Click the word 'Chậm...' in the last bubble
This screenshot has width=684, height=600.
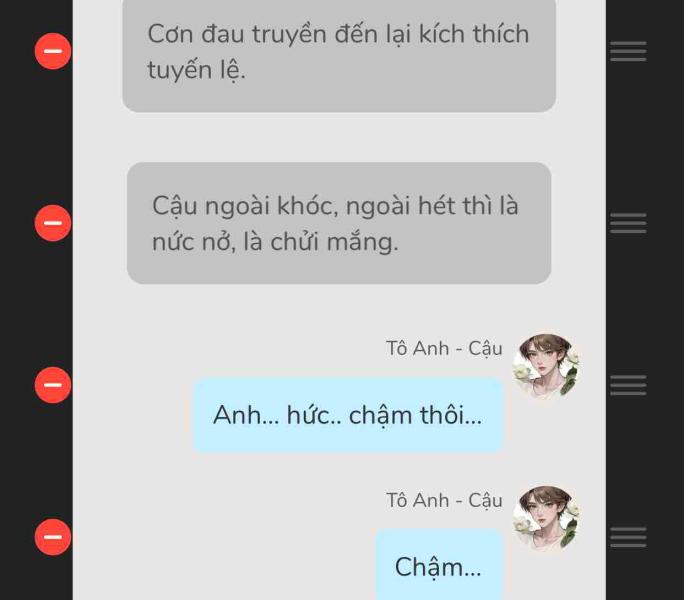pos(438,567)
